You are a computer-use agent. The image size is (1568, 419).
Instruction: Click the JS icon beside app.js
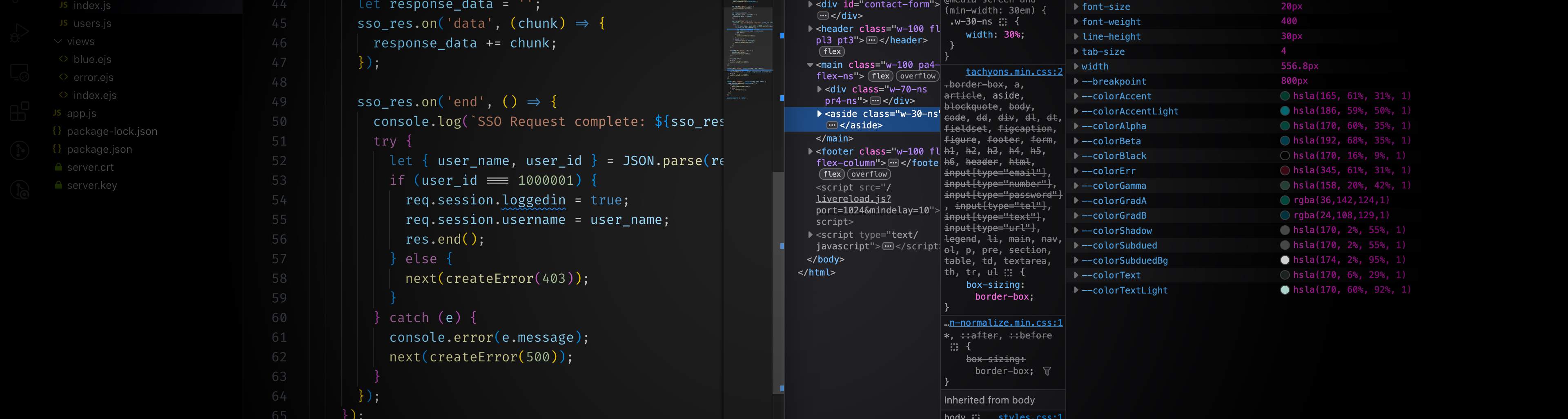(57, 113)
